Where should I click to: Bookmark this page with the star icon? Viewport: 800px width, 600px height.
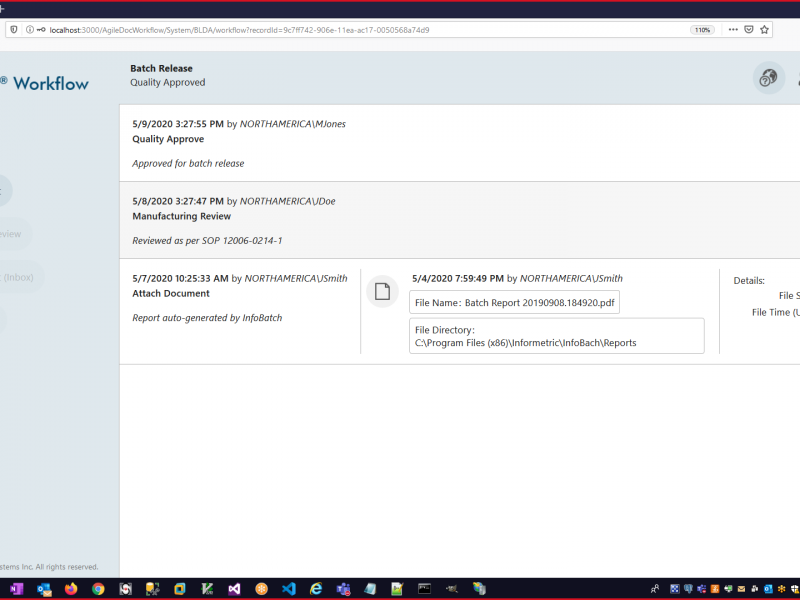pos(765,30)
